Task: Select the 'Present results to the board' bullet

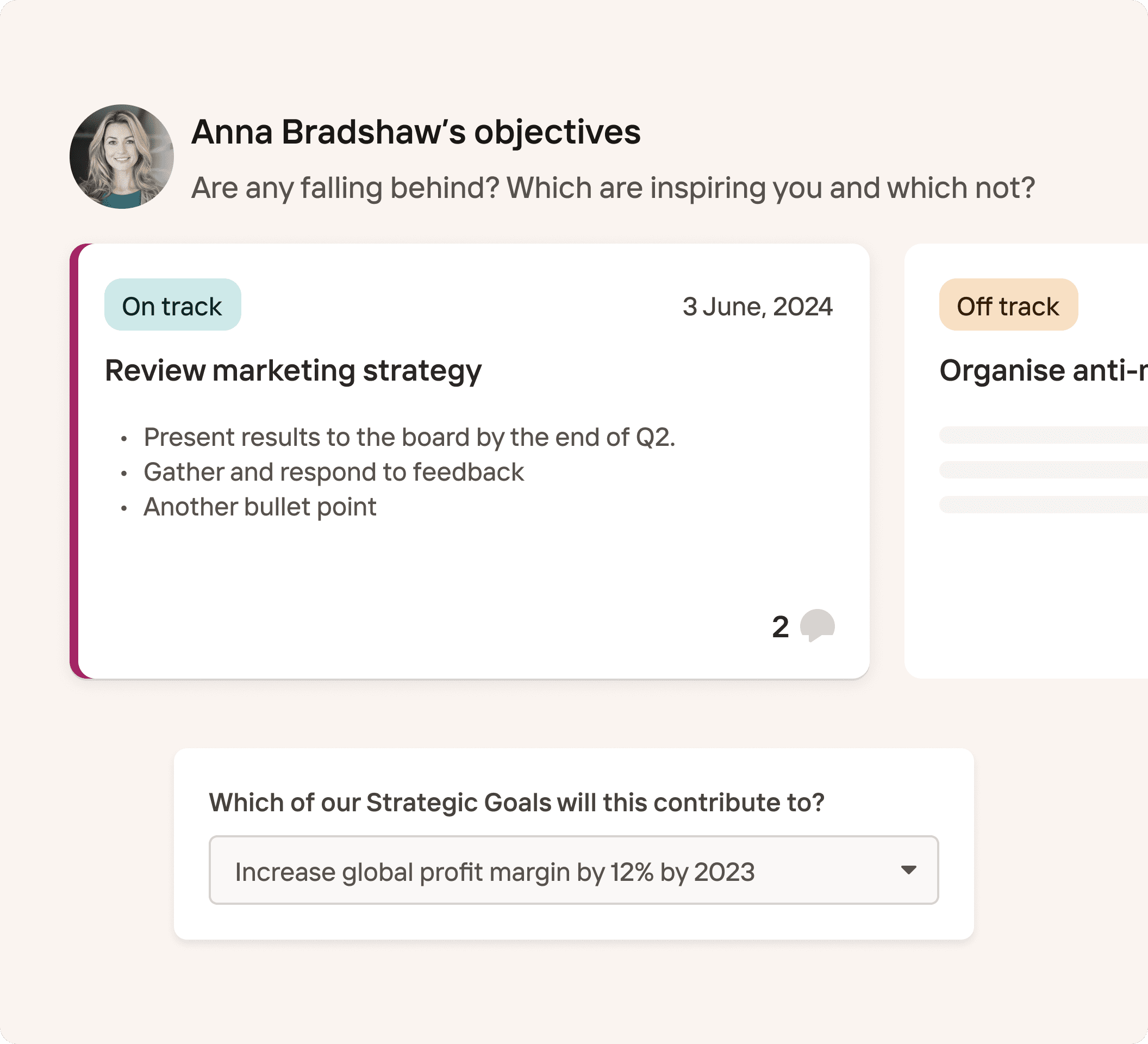Action: (409, 437)
